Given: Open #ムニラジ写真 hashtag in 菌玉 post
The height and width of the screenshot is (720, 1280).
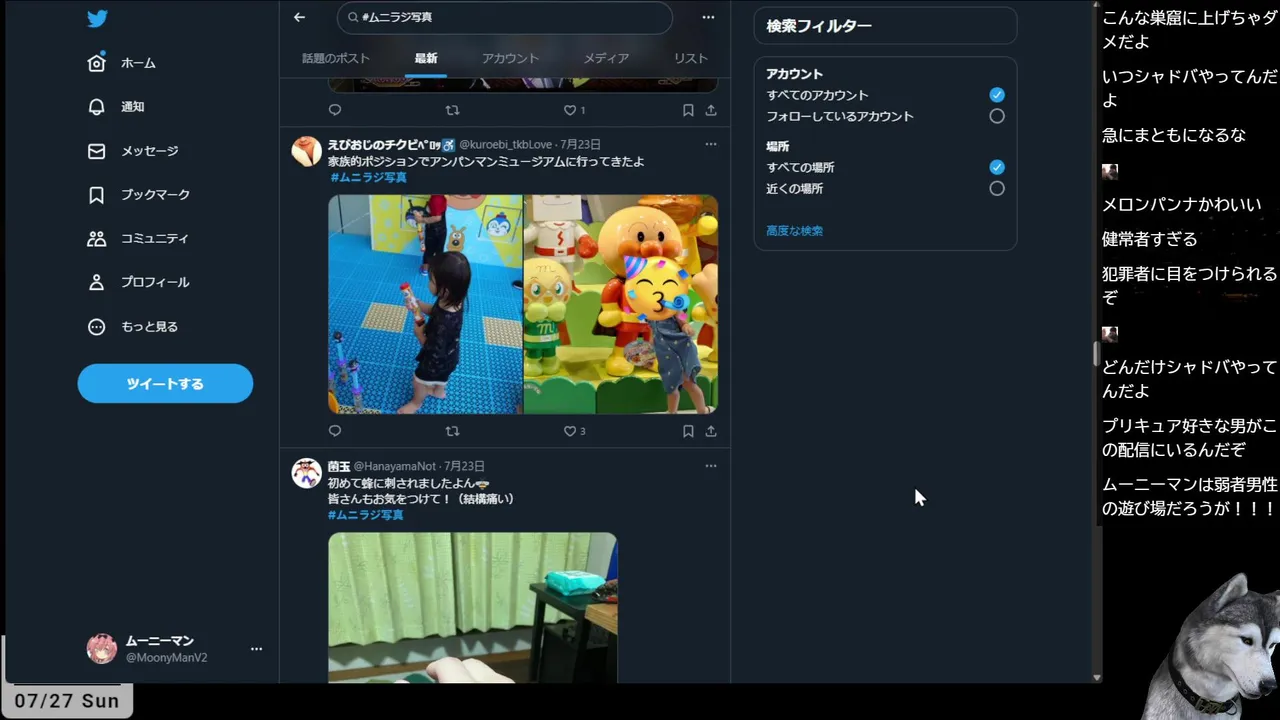Looking at the screenshot, I should 366,515.
